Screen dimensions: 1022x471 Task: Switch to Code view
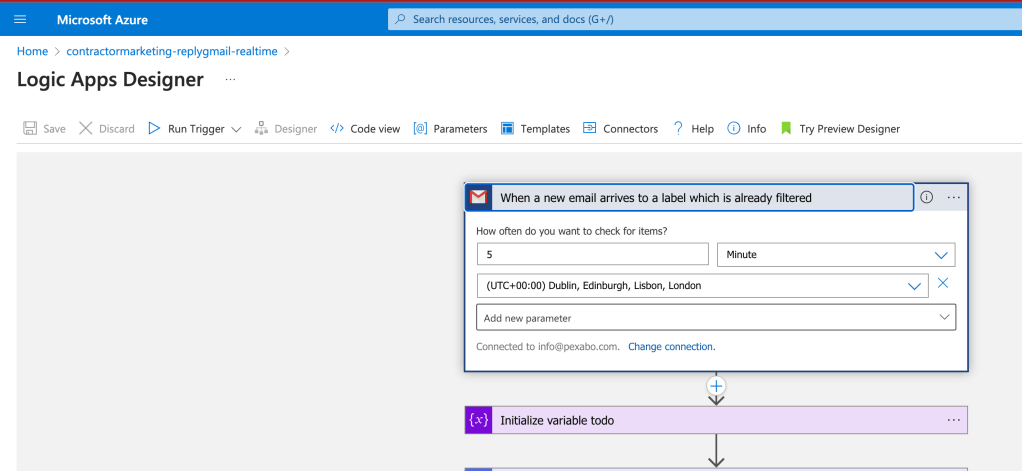[375, 129]
